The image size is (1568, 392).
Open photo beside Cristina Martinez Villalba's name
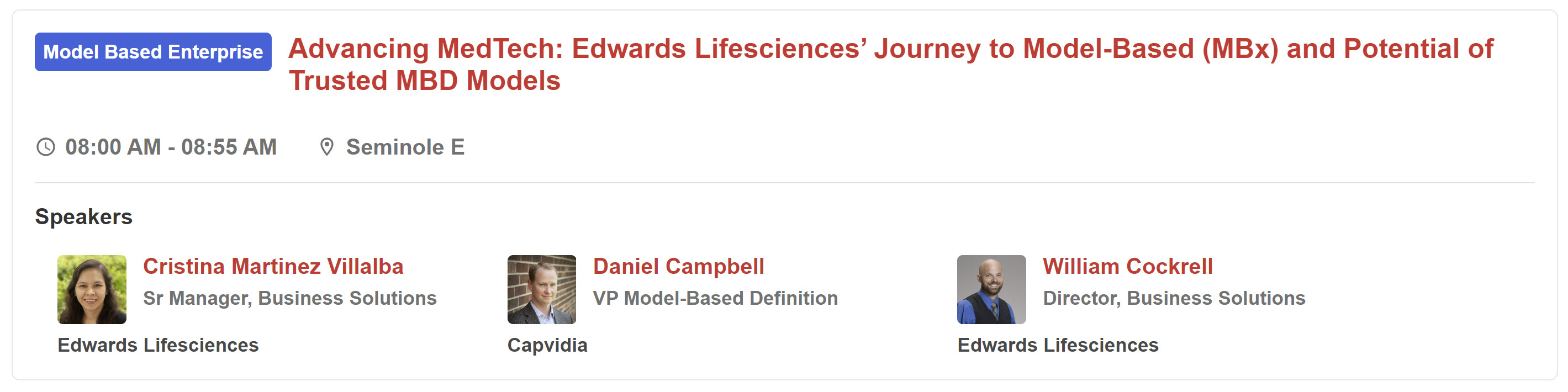[92, 289]
